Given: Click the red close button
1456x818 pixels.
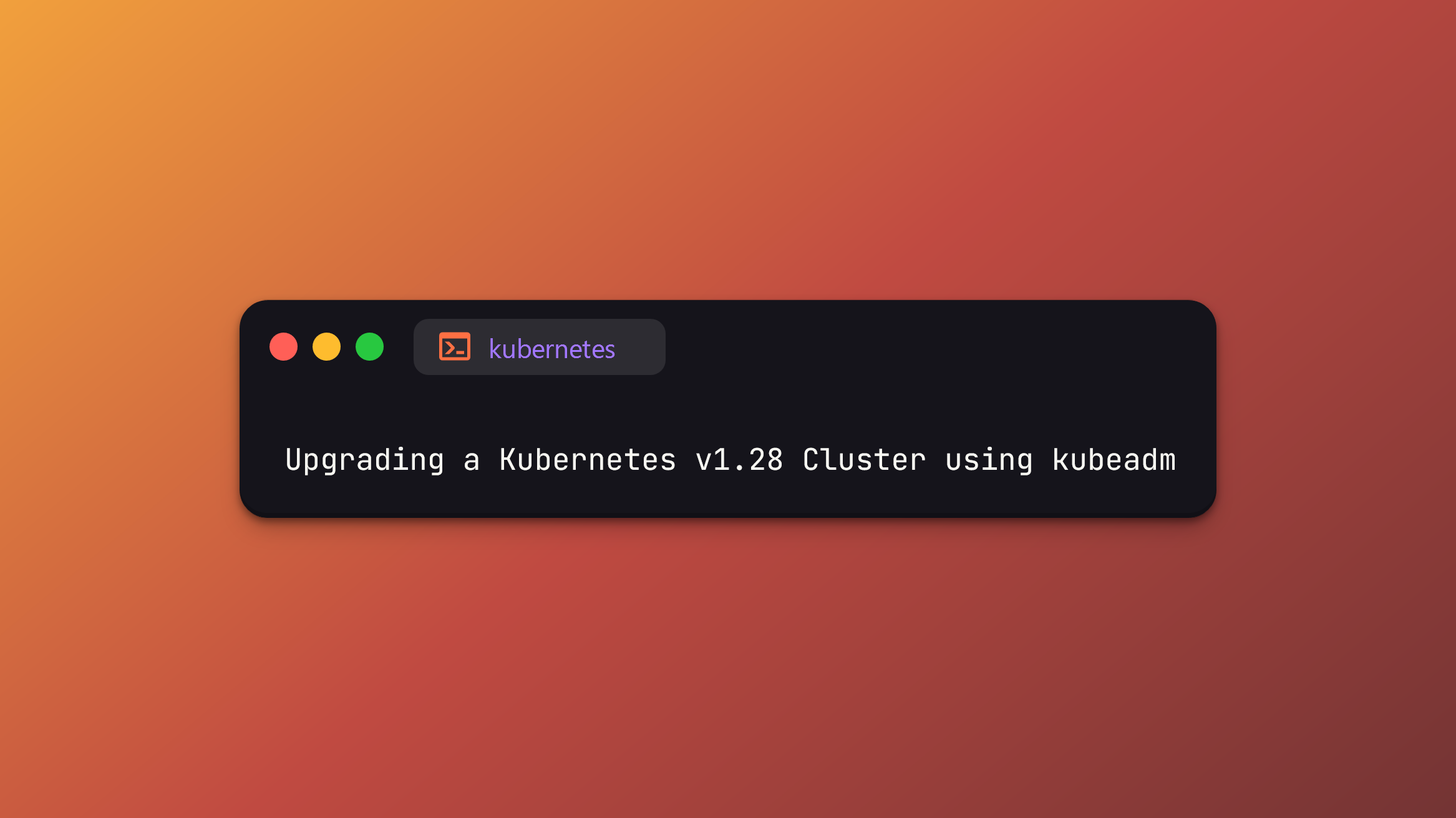Looking at the screenshot, I should click(283, 347).
